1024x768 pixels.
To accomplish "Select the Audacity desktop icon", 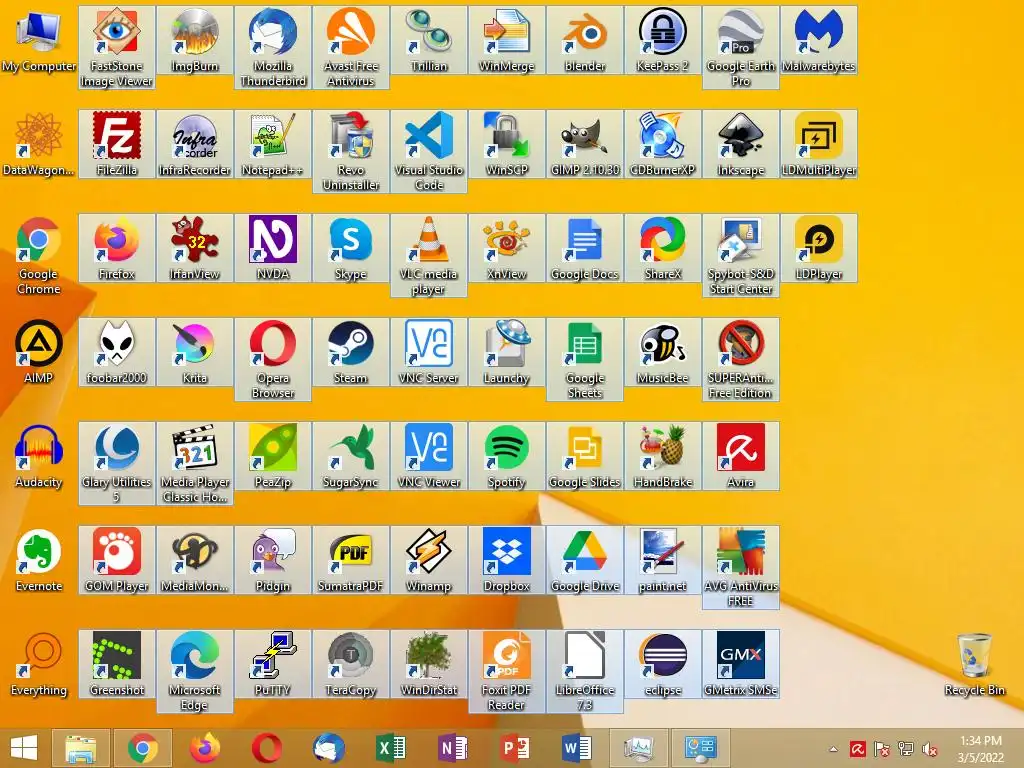I will tap(39, 456).
